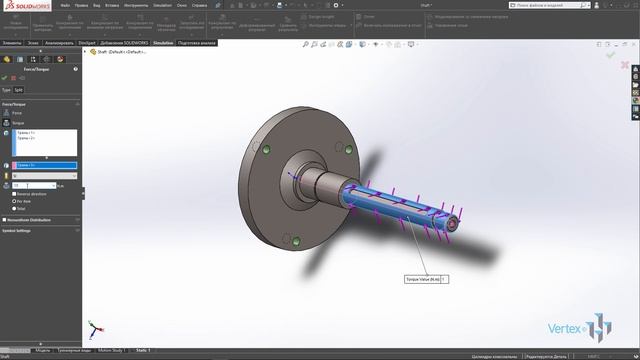
Task: Confirm with viewport green checkmark corner
Action: coord(611,55)
